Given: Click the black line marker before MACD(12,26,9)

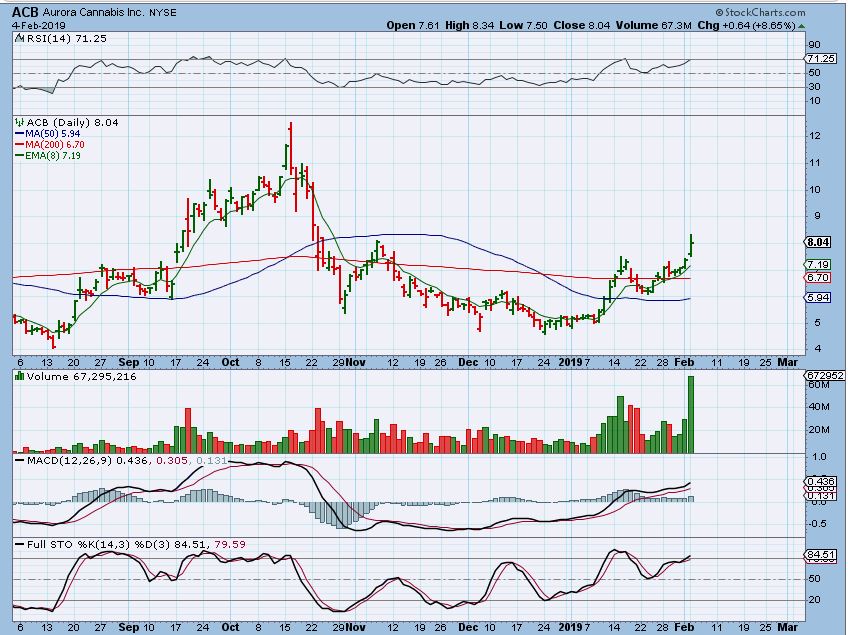Looking at the screenshot, I should tap(19, 460).
